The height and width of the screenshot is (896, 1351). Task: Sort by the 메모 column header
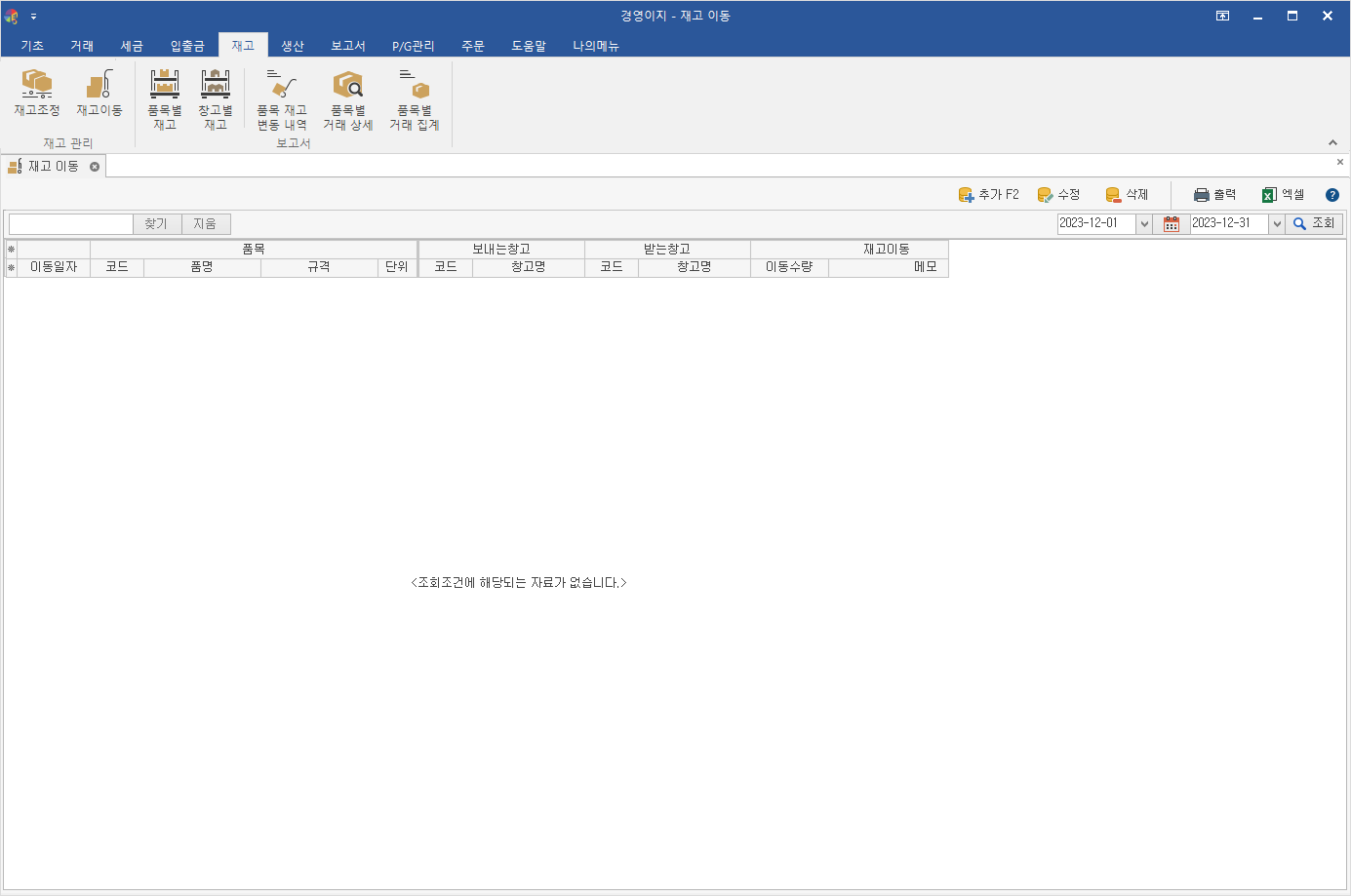tap(889, 267)
